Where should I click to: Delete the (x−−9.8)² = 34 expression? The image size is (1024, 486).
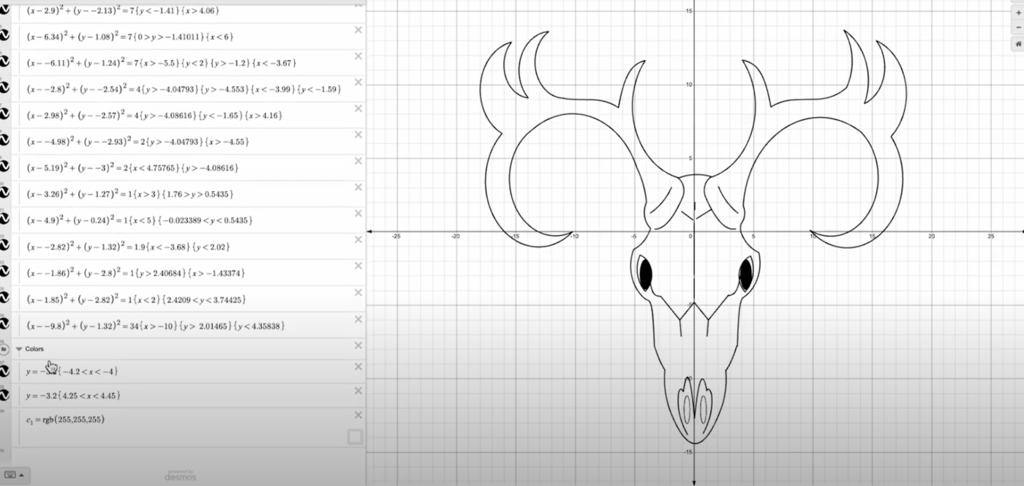coord(358,319)
